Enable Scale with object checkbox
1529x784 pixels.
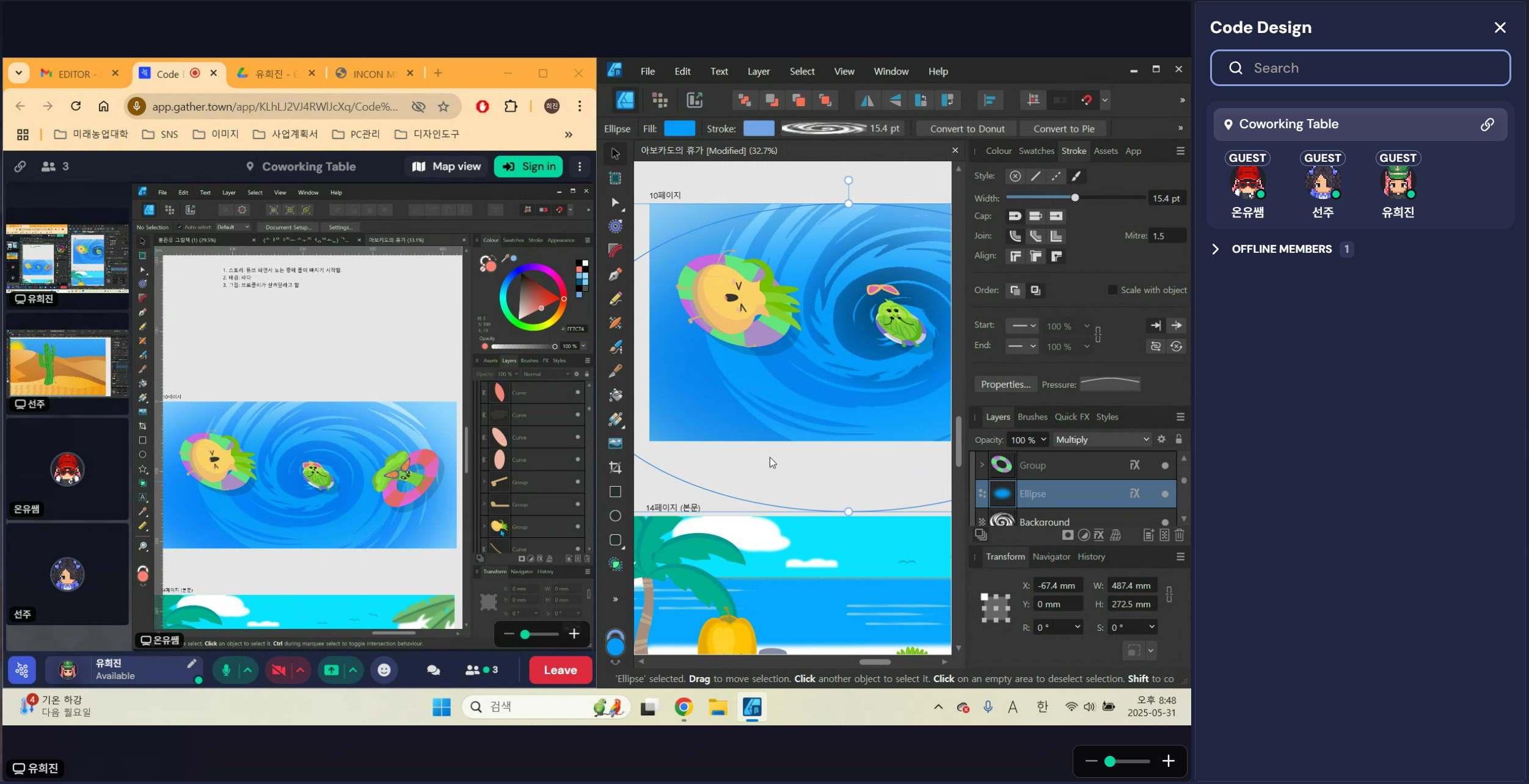point(1112,290)
